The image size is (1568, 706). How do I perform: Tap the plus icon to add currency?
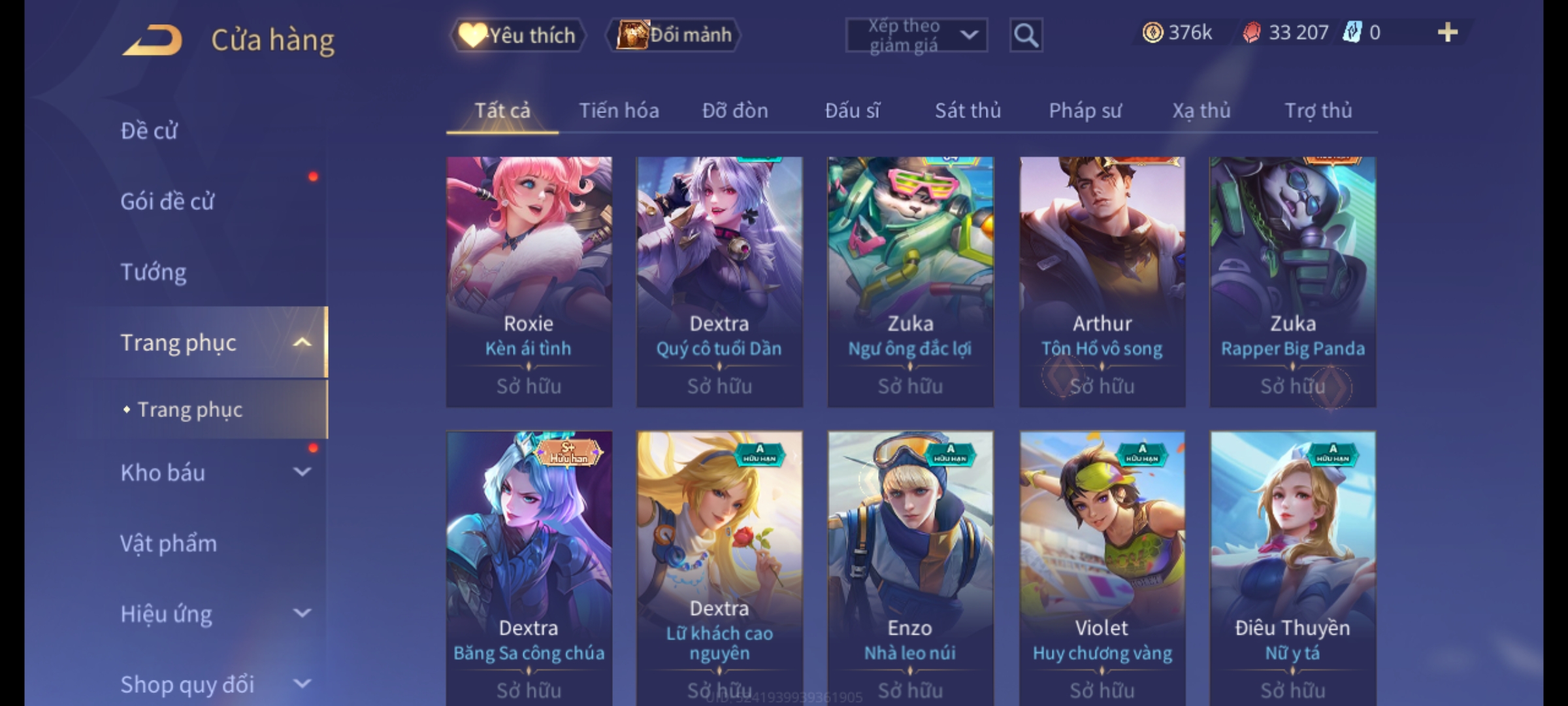(x=1448, y=33)
